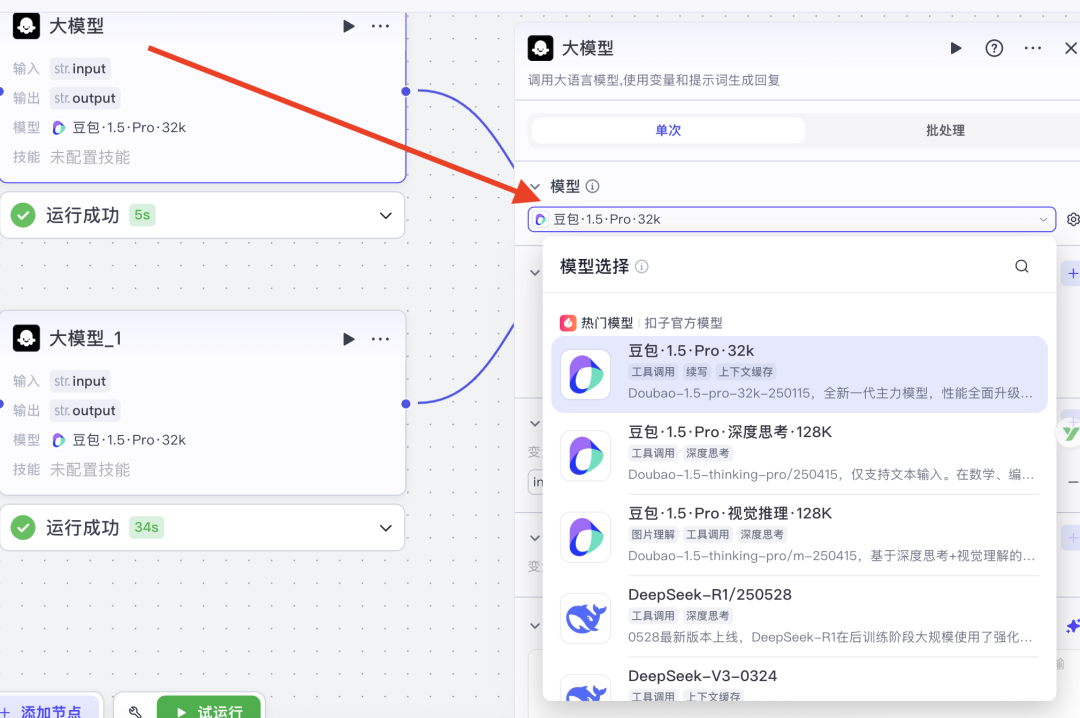Click the avatar icon in the 大模型 settings panel header
Image resolution: width=1080 pixels, height=718 pixels.
coord(541,48)
